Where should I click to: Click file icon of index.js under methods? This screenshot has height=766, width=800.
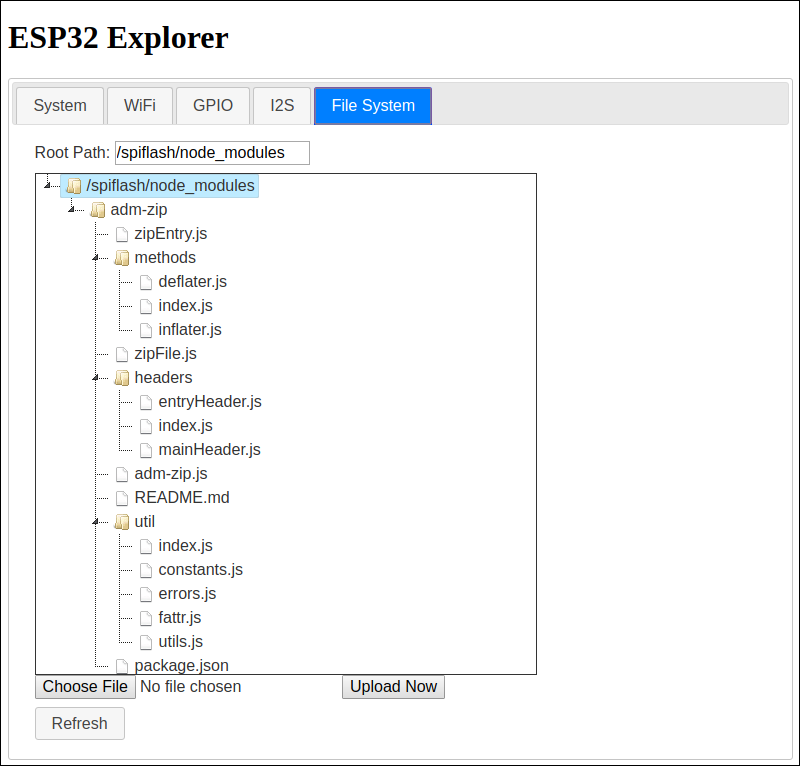point(146,306)
